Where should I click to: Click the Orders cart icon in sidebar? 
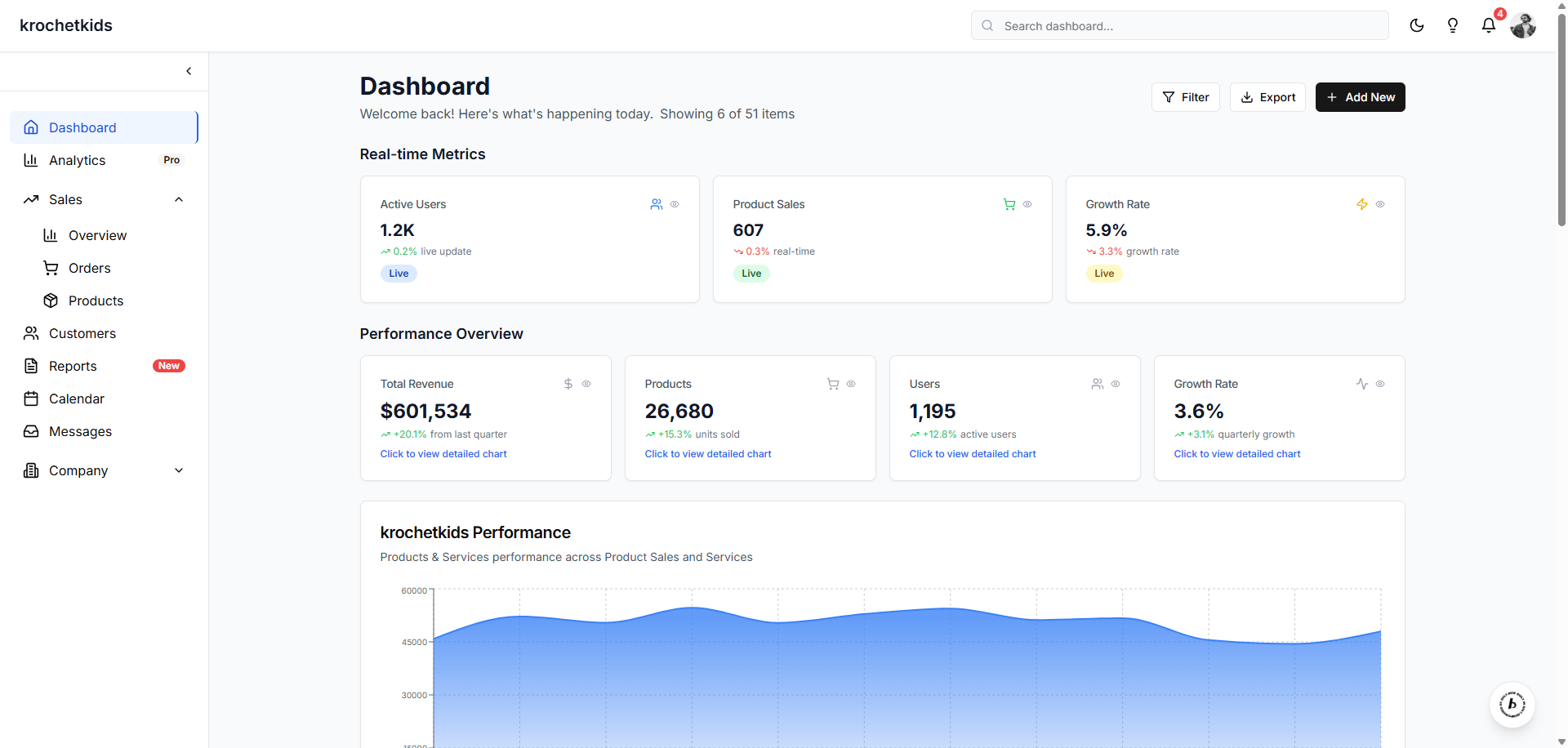click(x=50, y=268)
